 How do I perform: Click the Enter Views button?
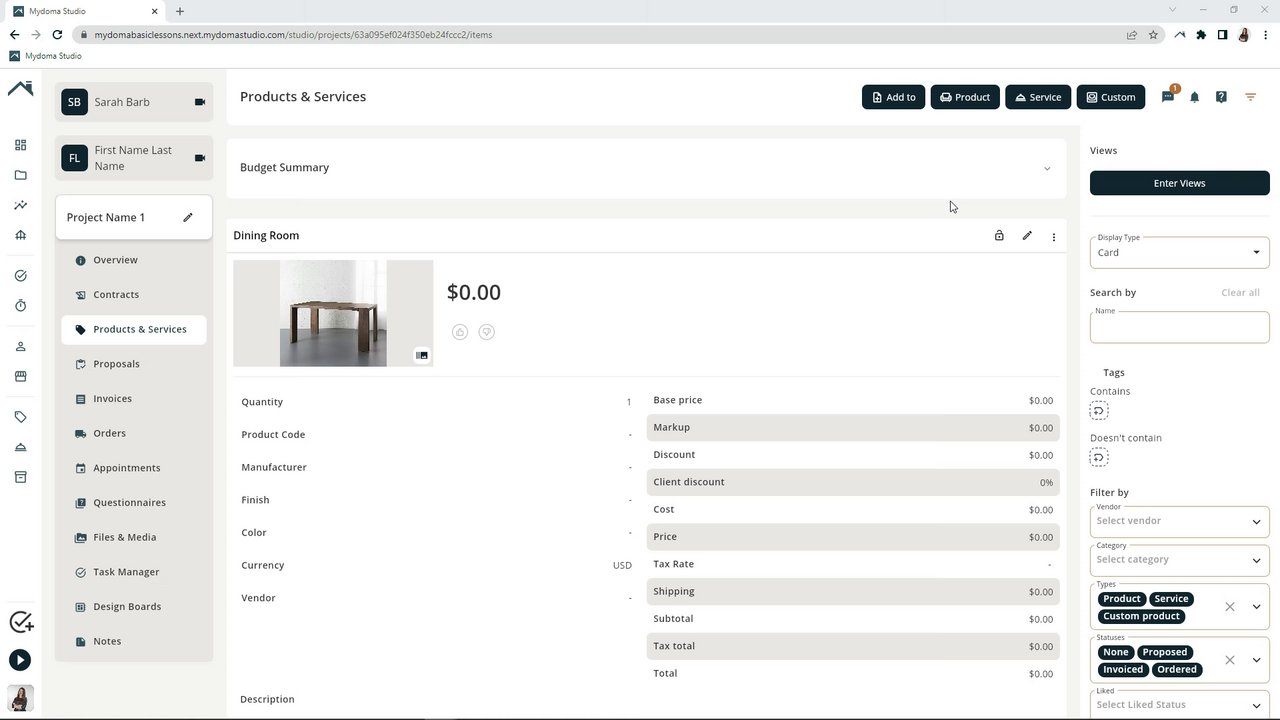point(1179,183)
